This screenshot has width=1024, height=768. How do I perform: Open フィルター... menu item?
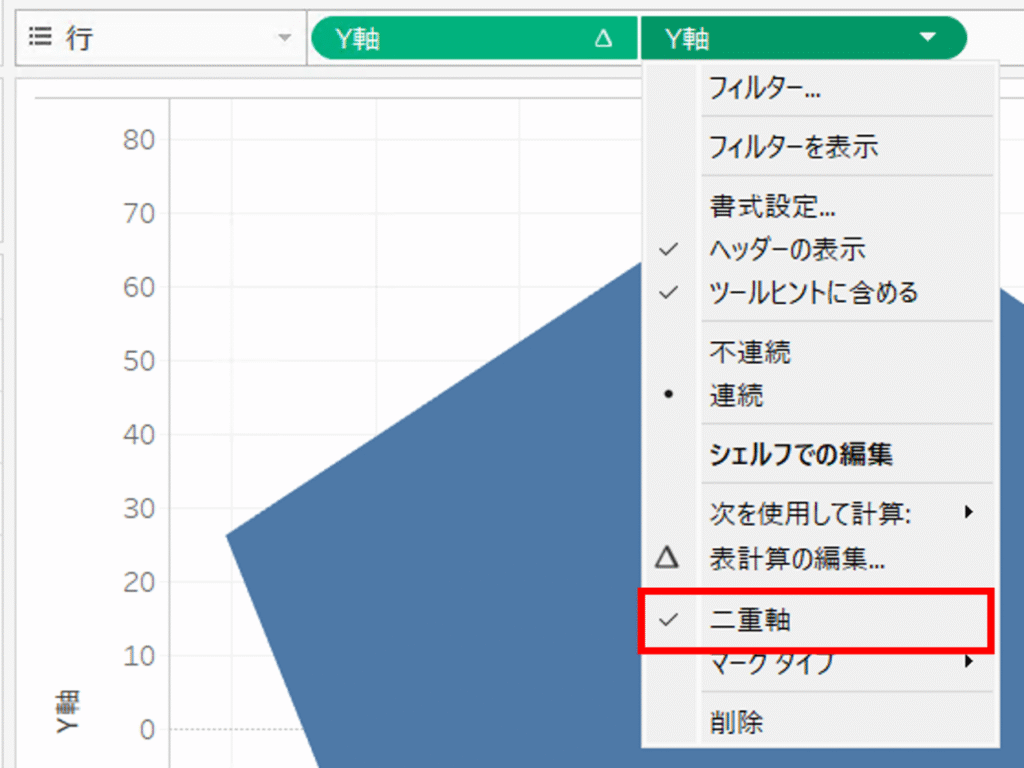point(764,89)
